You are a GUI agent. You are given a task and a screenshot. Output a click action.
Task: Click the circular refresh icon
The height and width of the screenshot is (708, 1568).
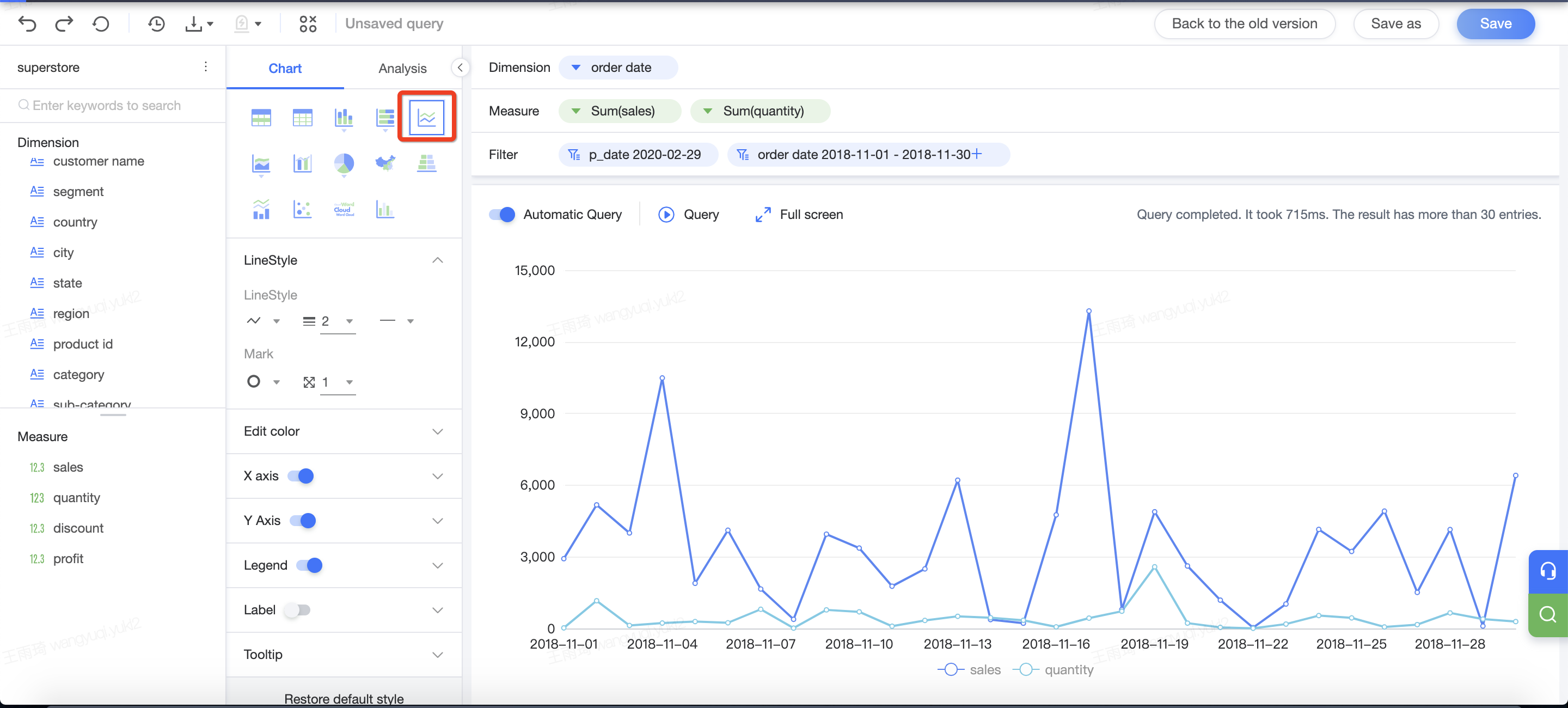[x=101, y=24]
